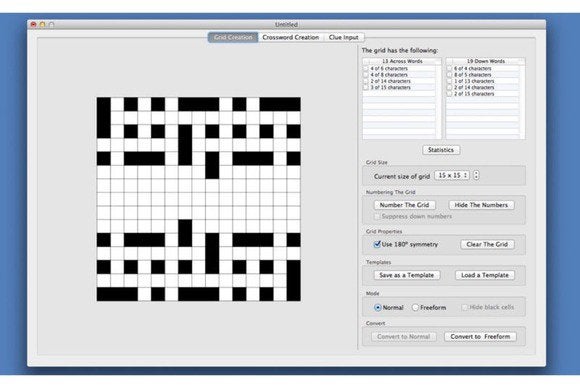580x388 pixels.
Task: Click the 'Current size of grid' label
Action: [x=402, y=176]
